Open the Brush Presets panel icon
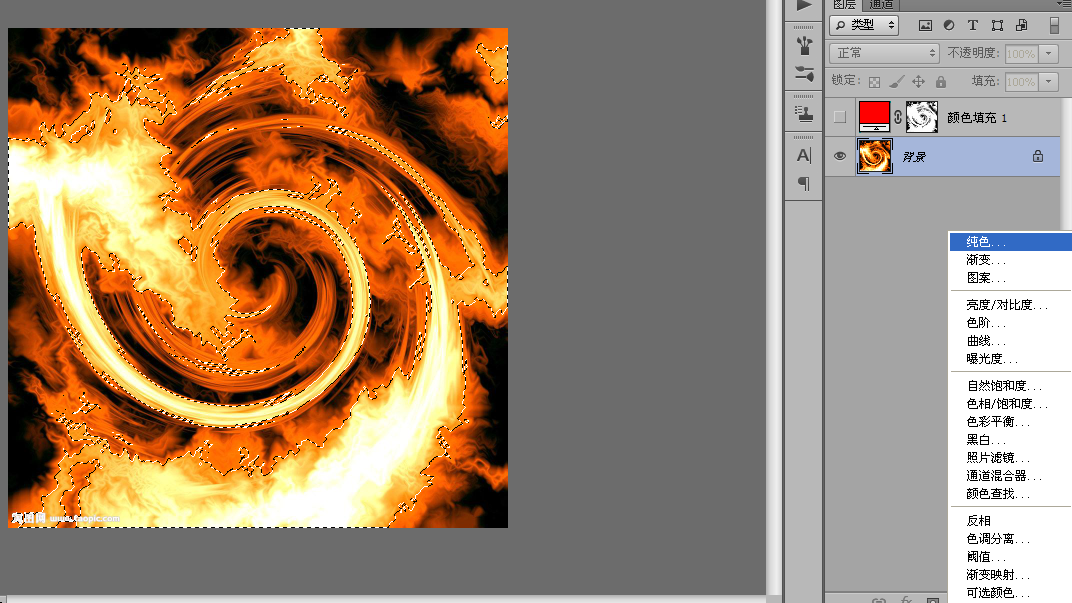Screen dimensions: 1072x603 point(804,46)
